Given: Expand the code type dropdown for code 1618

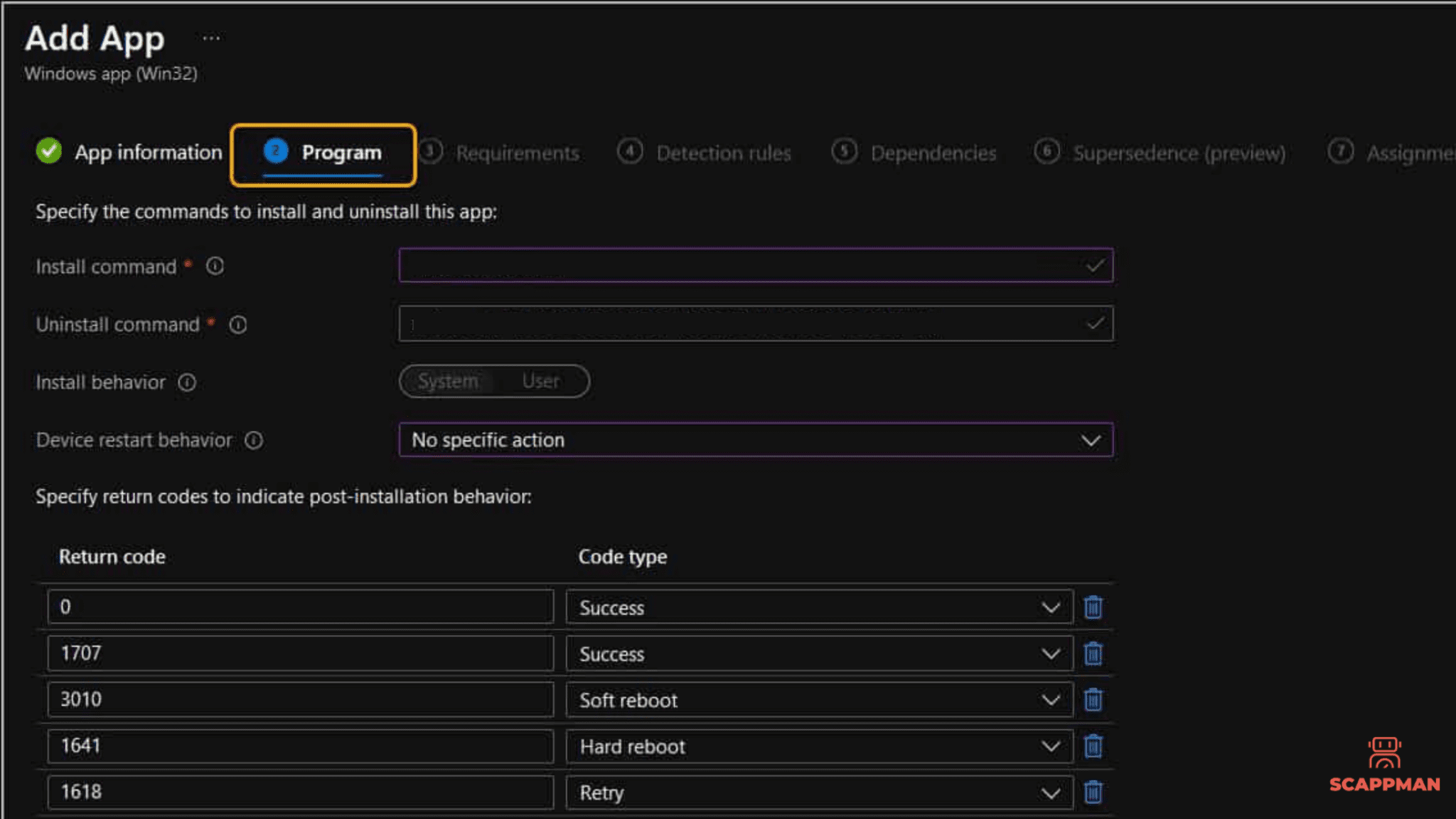Looking at the screenshot, I should pyautogui.click(x=1051, y=791).
